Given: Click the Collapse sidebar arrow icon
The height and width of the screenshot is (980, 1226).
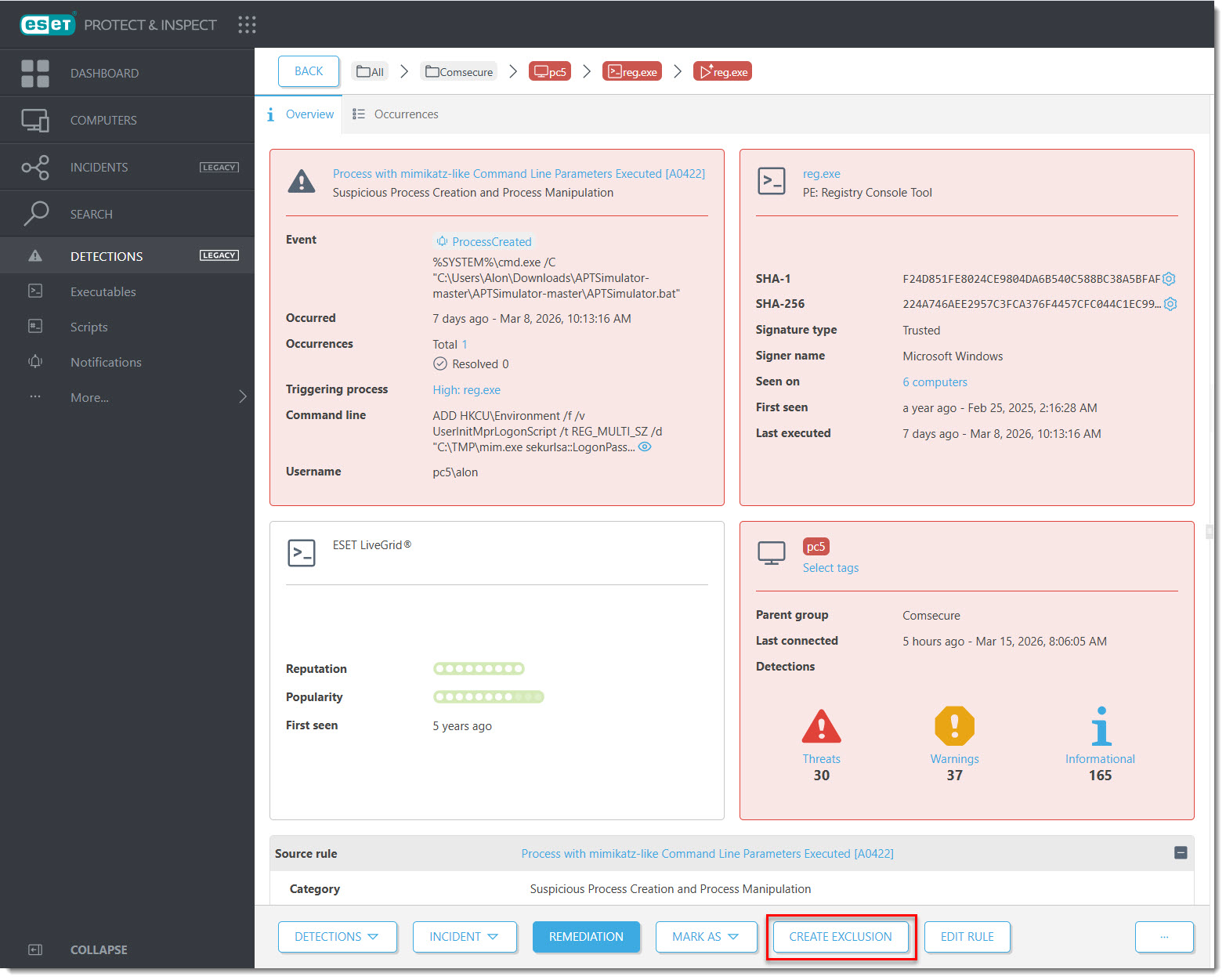Looking at the screenshot, I should [x=35, y=949].
